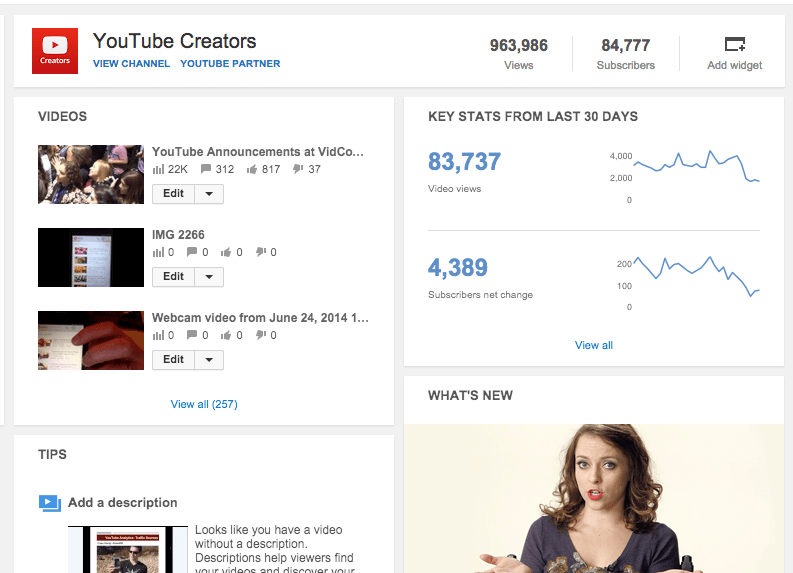Click thumbs-down icon on VidCon video
793x573 pixels.
[x=298, y=170]
